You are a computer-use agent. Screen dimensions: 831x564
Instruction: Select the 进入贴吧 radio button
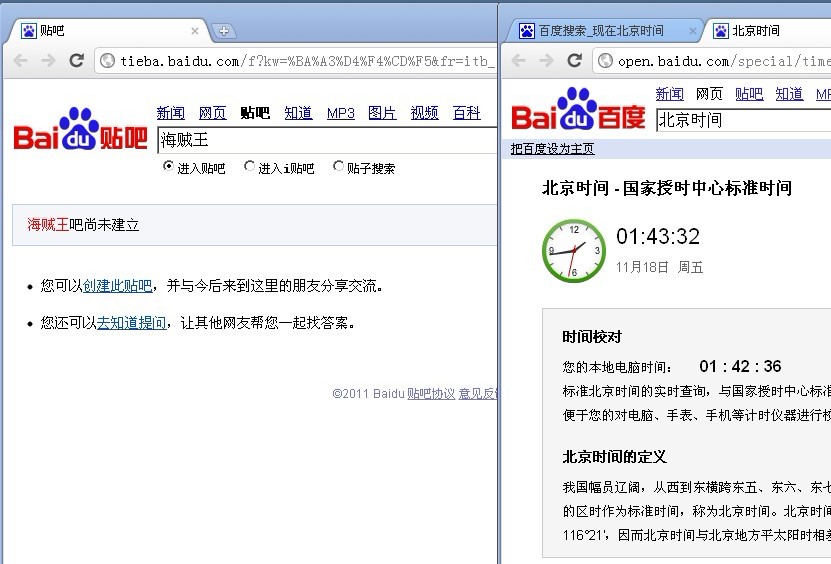click(168, 166)
